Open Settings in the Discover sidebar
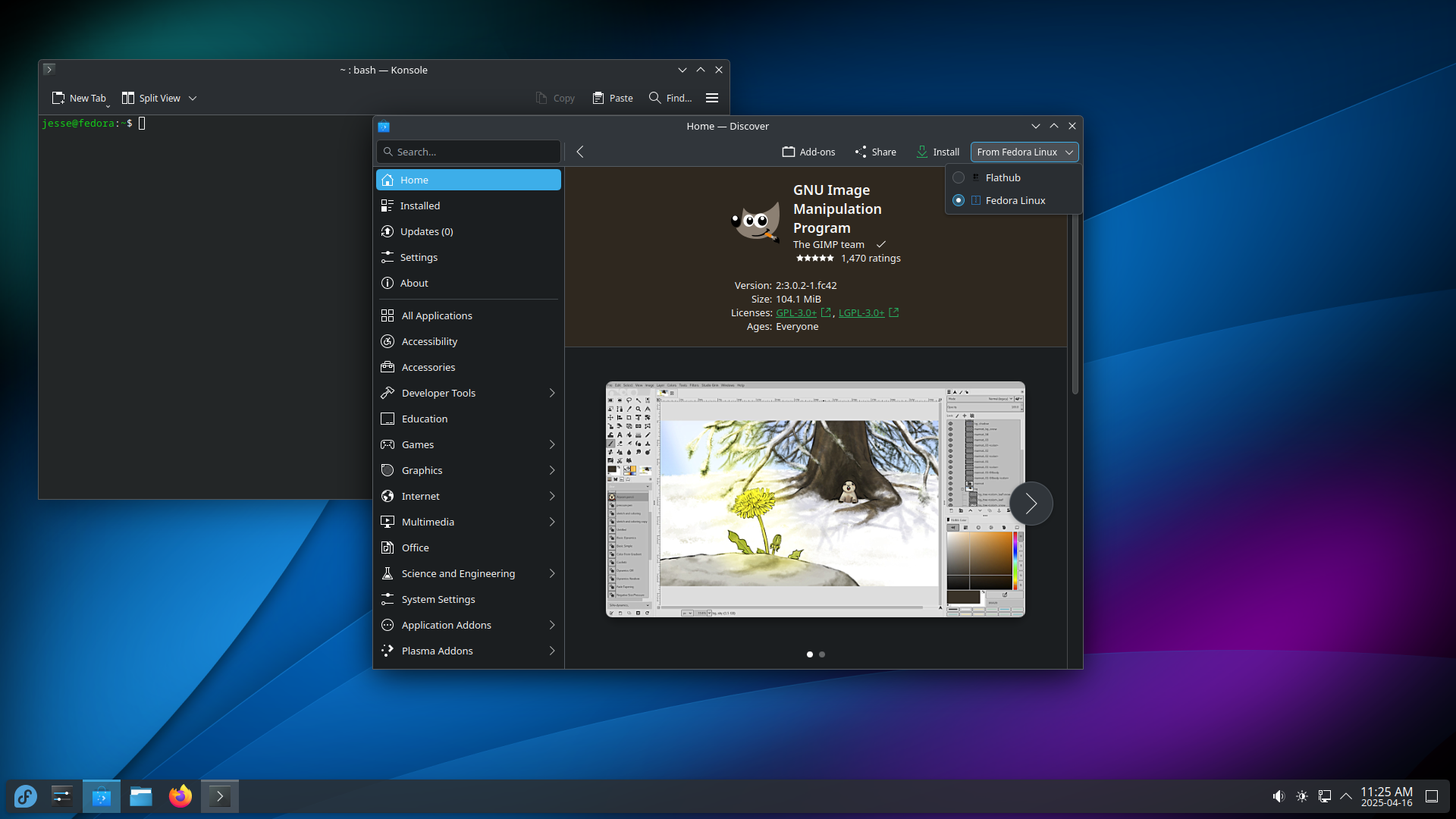The height and width of the screenshot is (819, 1456). coord(469,257)
